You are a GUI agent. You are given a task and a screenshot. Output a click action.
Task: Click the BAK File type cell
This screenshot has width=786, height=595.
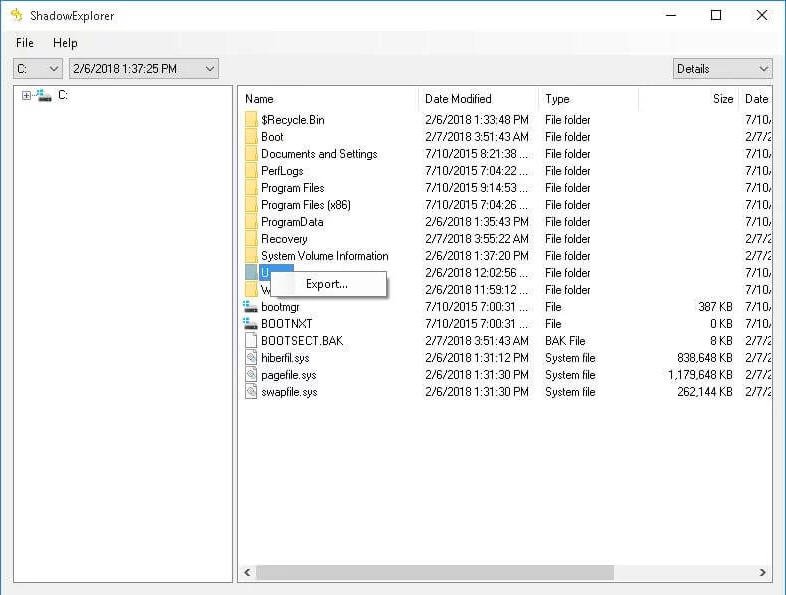[x=565, y=341]
